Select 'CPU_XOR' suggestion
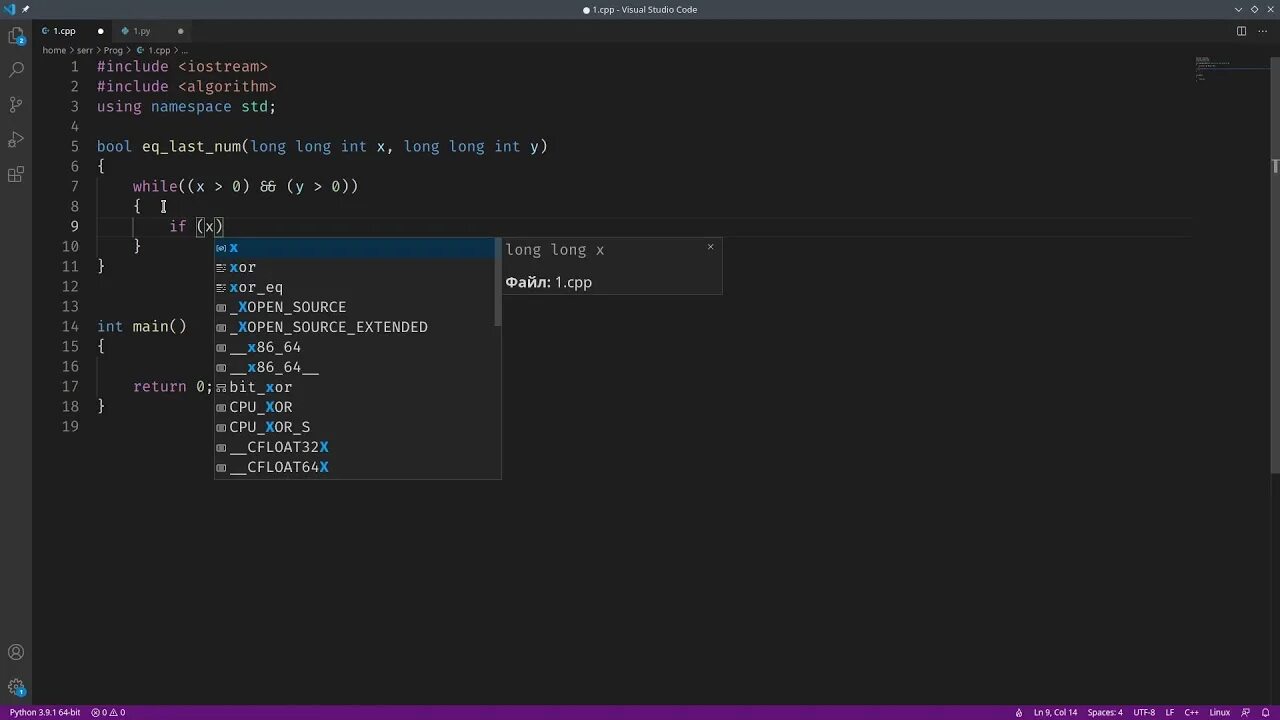This screenshot has height=720, width=1280. [x=355, y=407]
